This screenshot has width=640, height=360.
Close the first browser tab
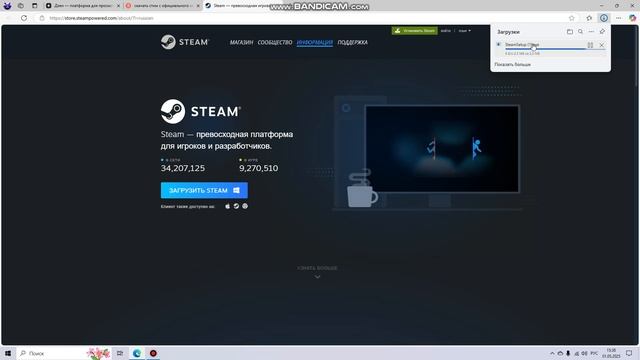[118, 6]
